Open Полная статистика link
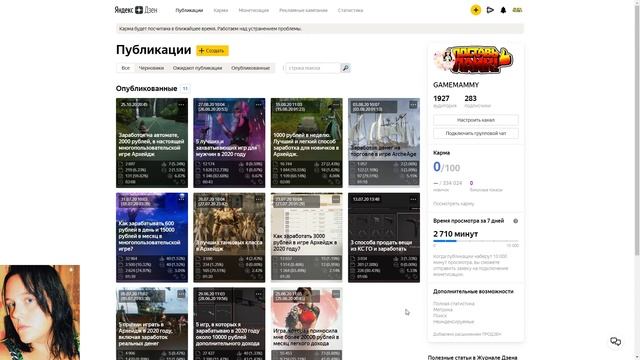This screenshot has width=640, height=360. point(453,304)
